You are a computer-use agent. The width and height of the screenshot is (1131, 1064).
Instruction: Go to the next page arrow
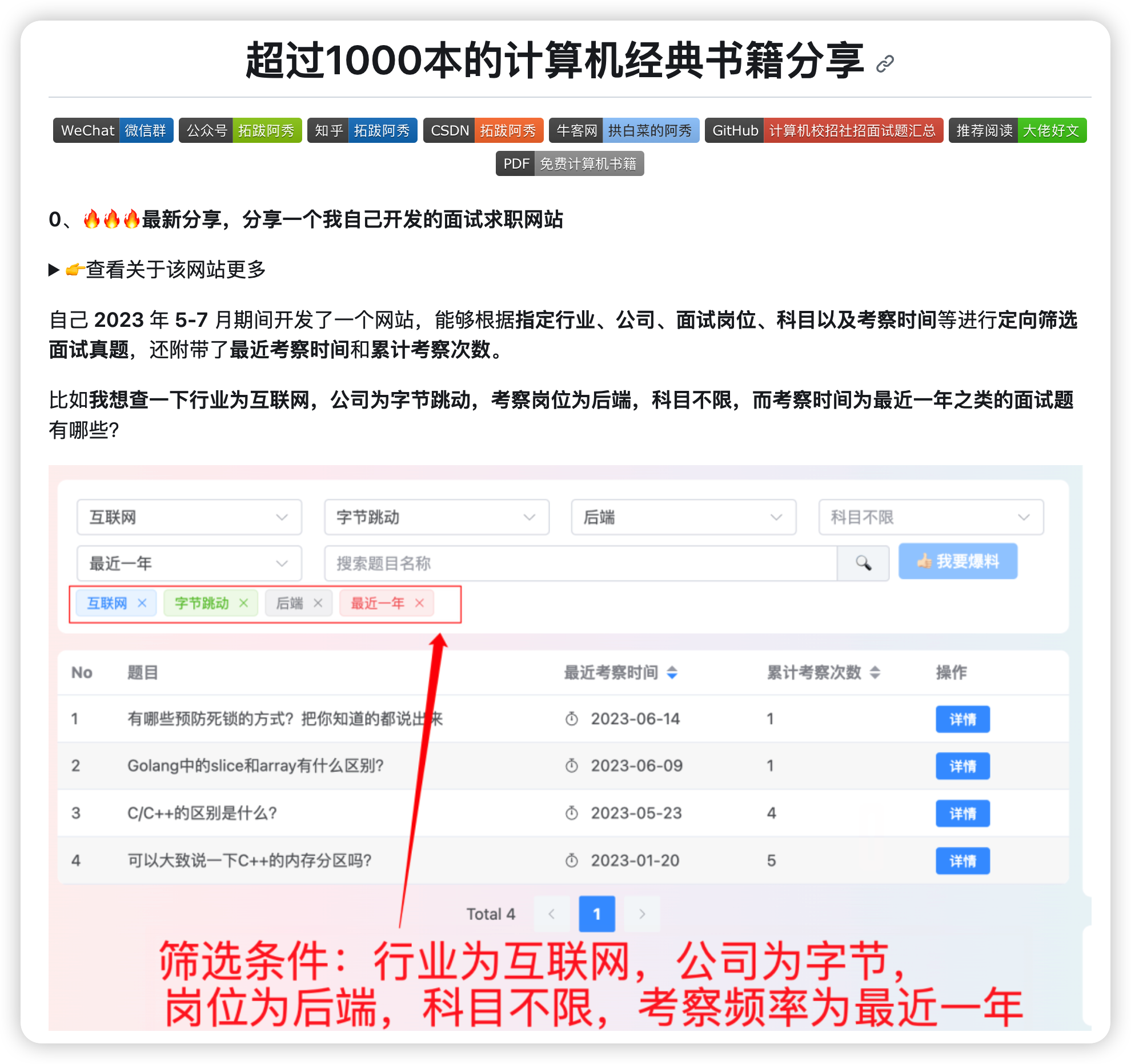tap(642, 914)
